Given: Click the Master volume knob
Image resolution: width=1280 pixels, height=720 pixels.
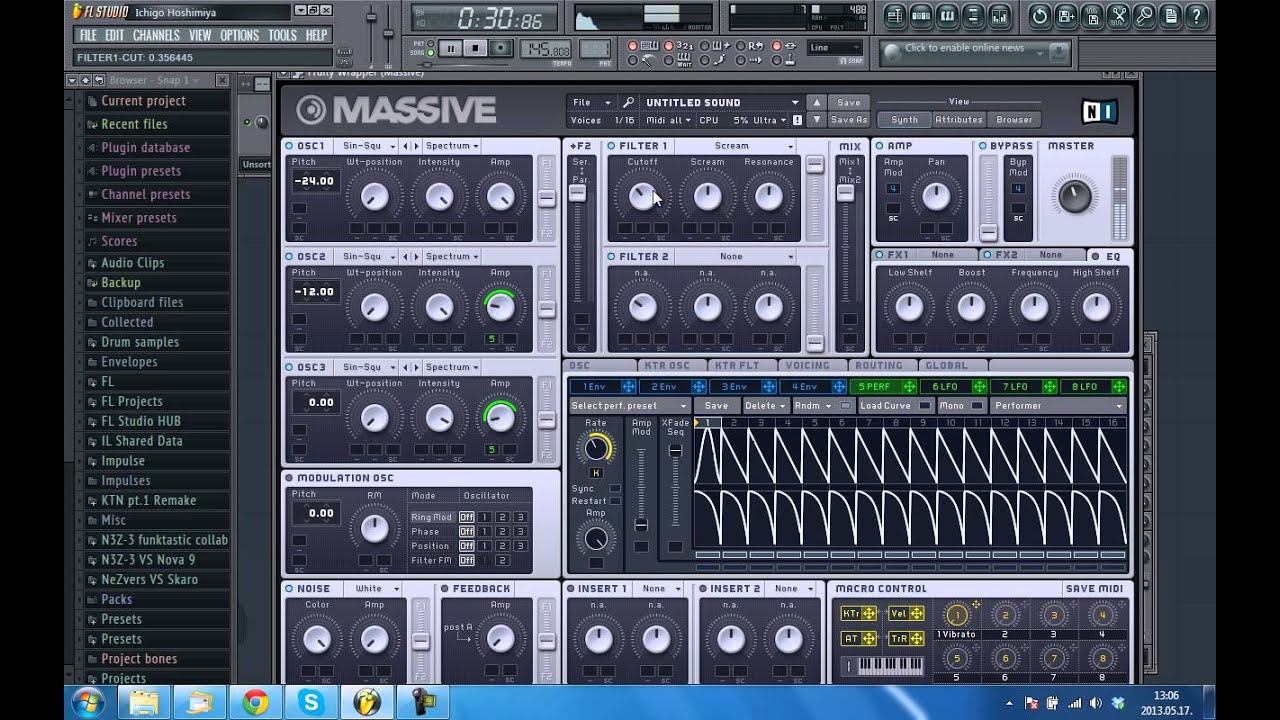Looking at the screenshot, I should click(1075, 196).
